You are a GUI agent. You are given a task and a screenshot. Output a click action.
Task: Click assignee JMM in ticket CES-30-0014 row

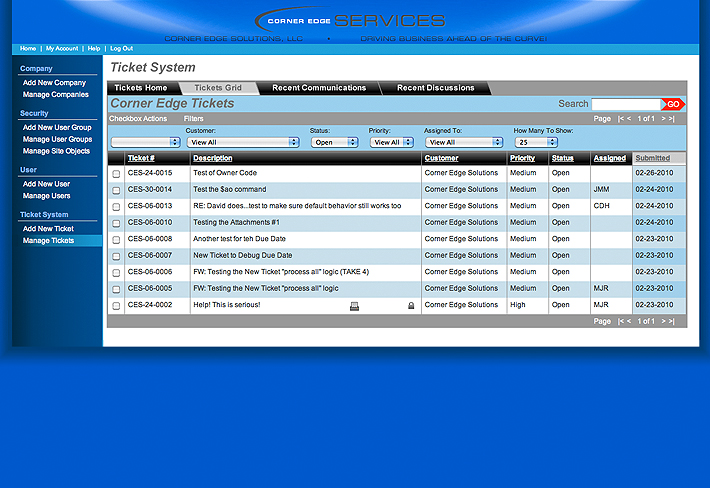[601, 189]
